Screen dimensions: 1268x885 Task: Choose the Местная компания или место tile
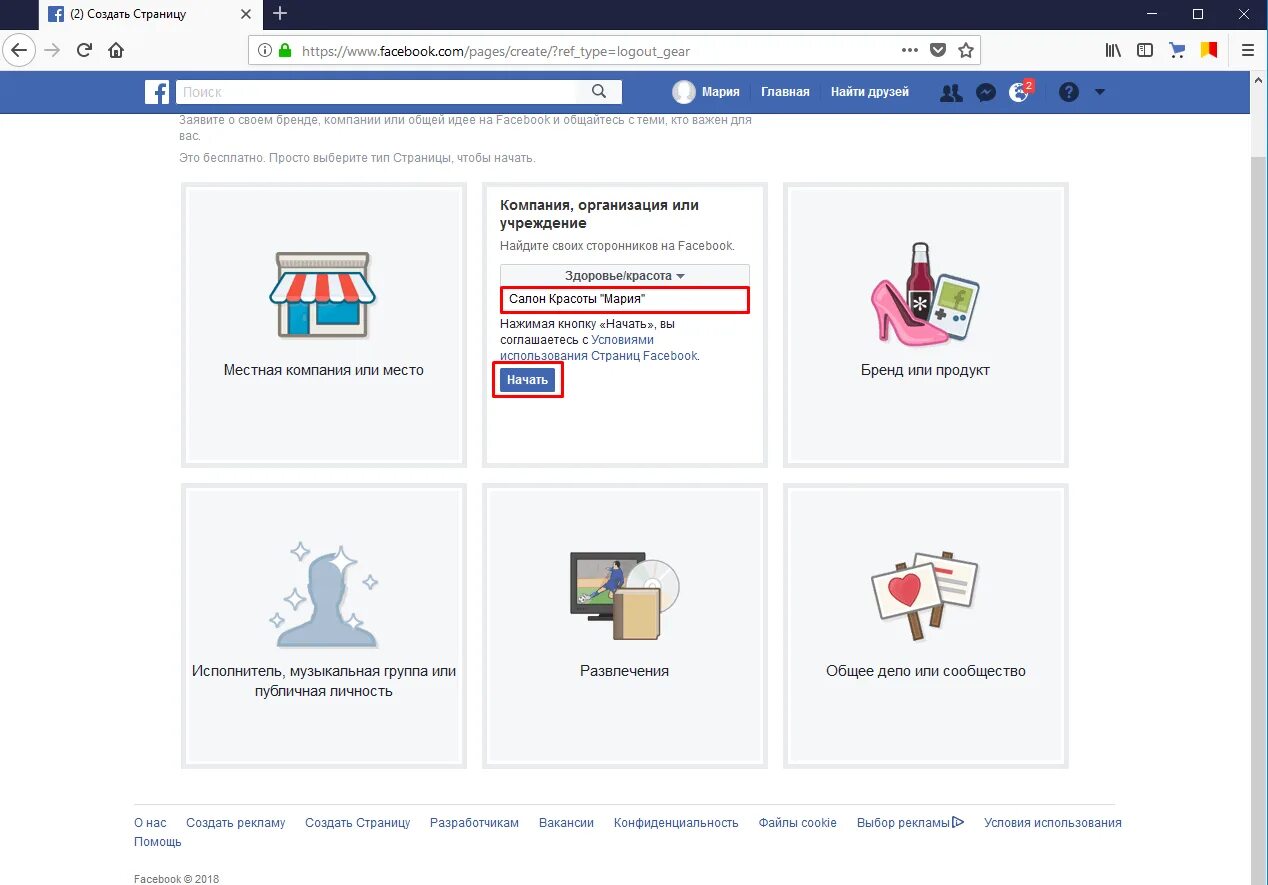[x=324, y=324]
